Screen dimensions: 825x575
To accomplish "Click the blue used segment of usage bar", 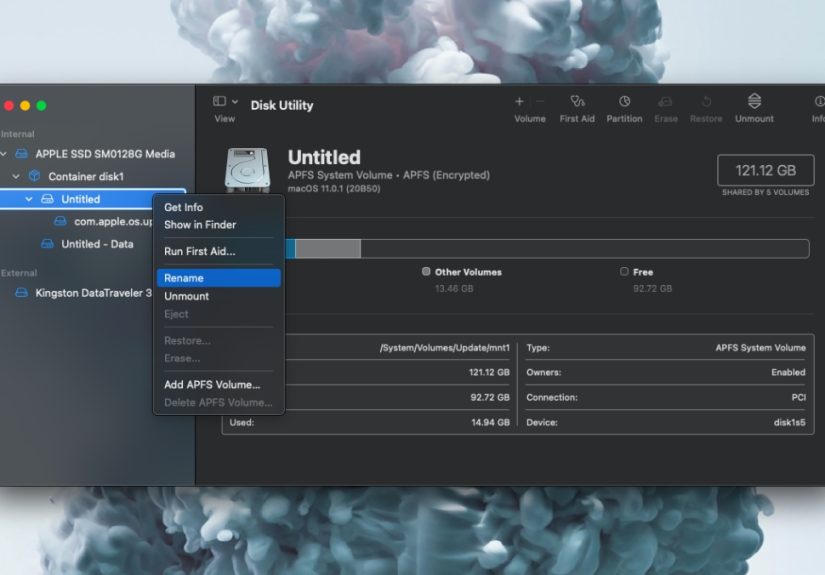I will click(x=290, y=248).
